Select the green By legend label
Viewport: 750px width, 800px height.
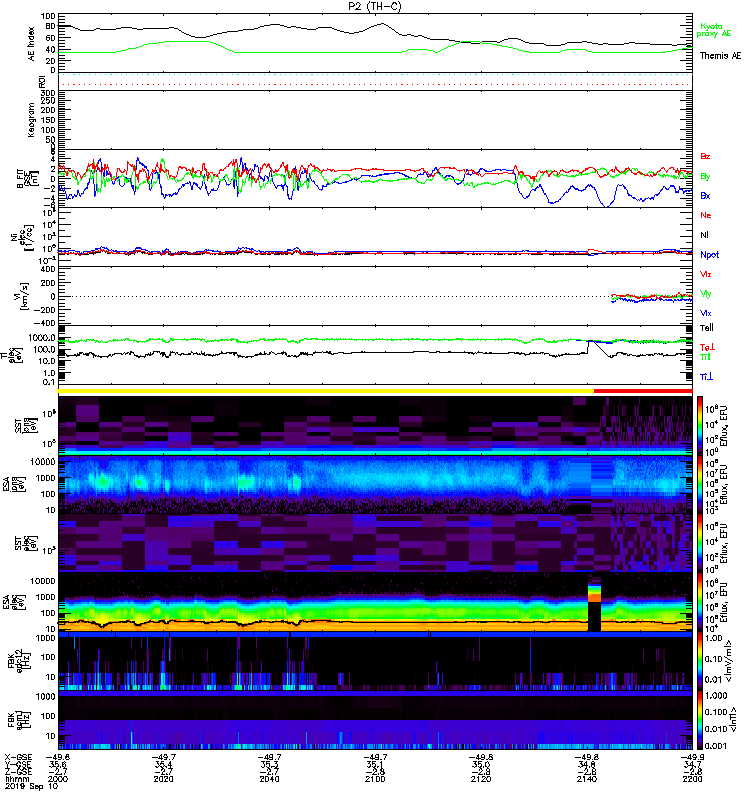click(706, 176)
